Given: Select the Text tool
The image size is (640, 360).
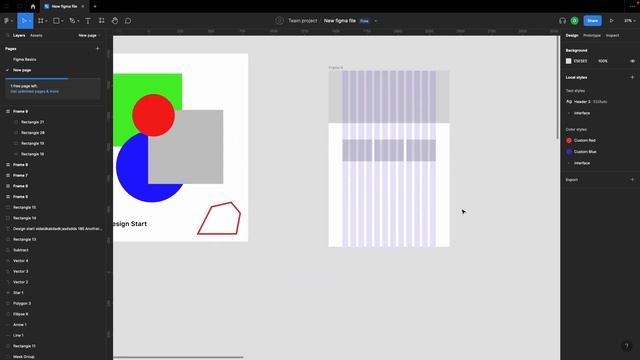Looking at the screenshot, I should click(x=88, y=21).
